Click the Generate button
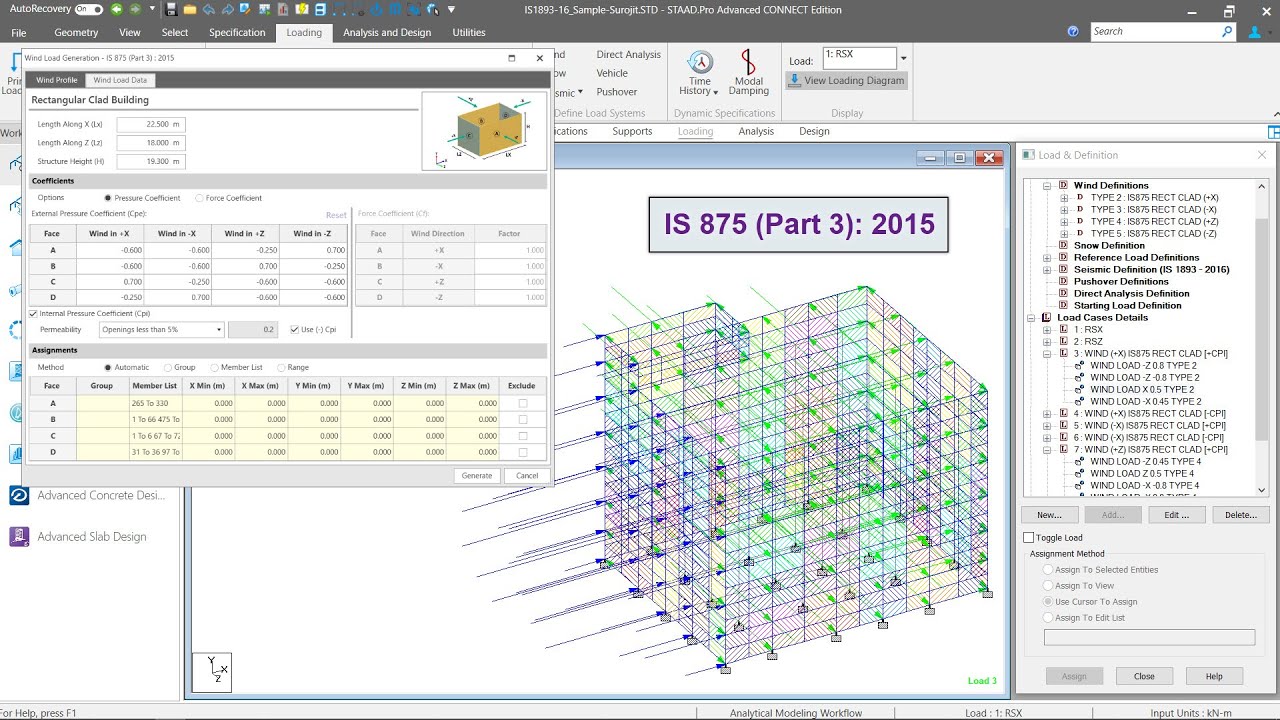The width and height of the screenshot is (1280, 720). 477,475
